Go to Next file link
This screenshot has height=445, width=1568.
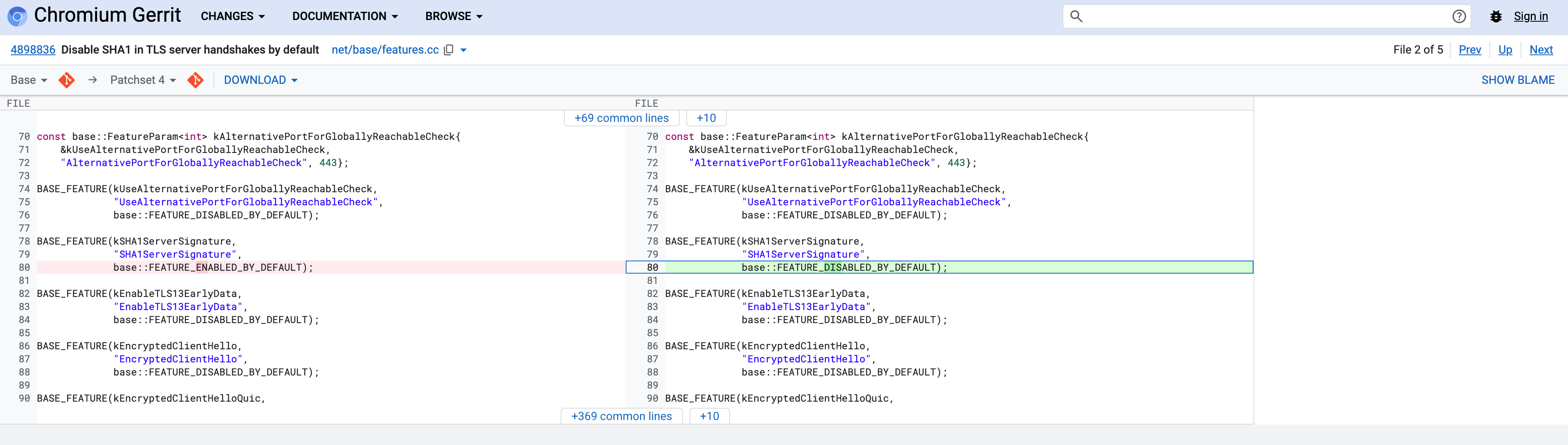(x=1541, y=50)
